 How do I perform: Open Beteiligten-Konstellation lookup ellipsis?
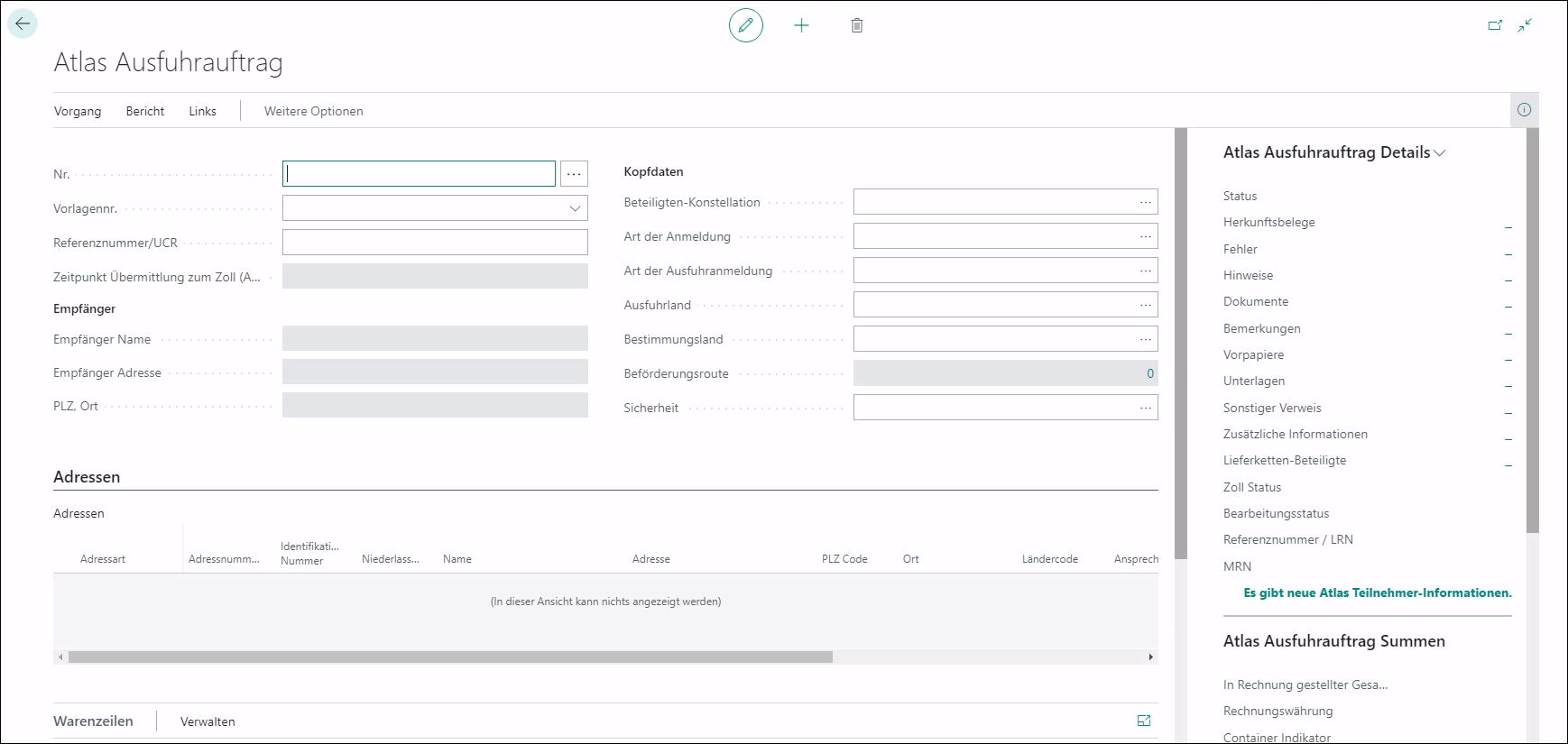click(1145, 202)
